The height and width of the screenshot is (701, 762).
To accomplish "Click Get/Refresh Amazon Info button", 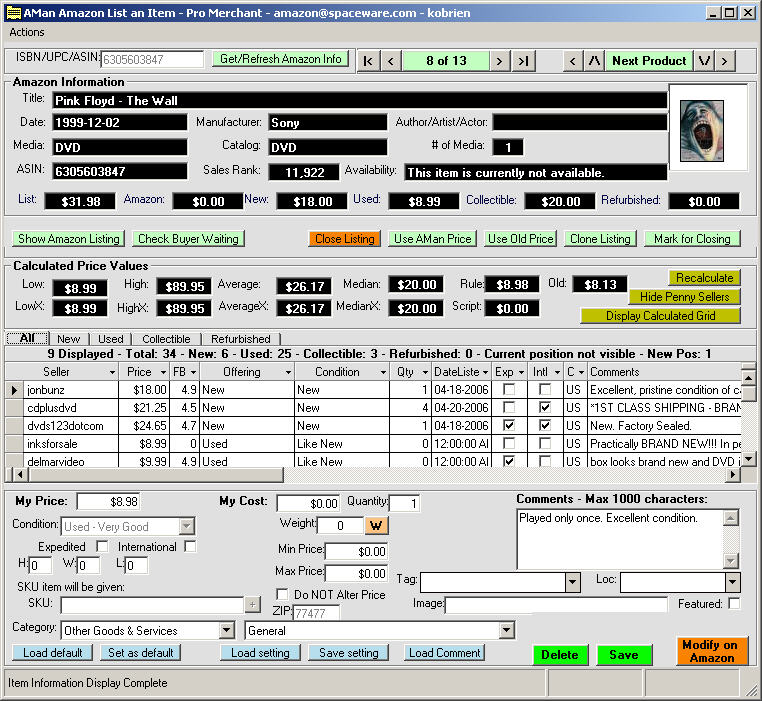I will click(282, 59).
